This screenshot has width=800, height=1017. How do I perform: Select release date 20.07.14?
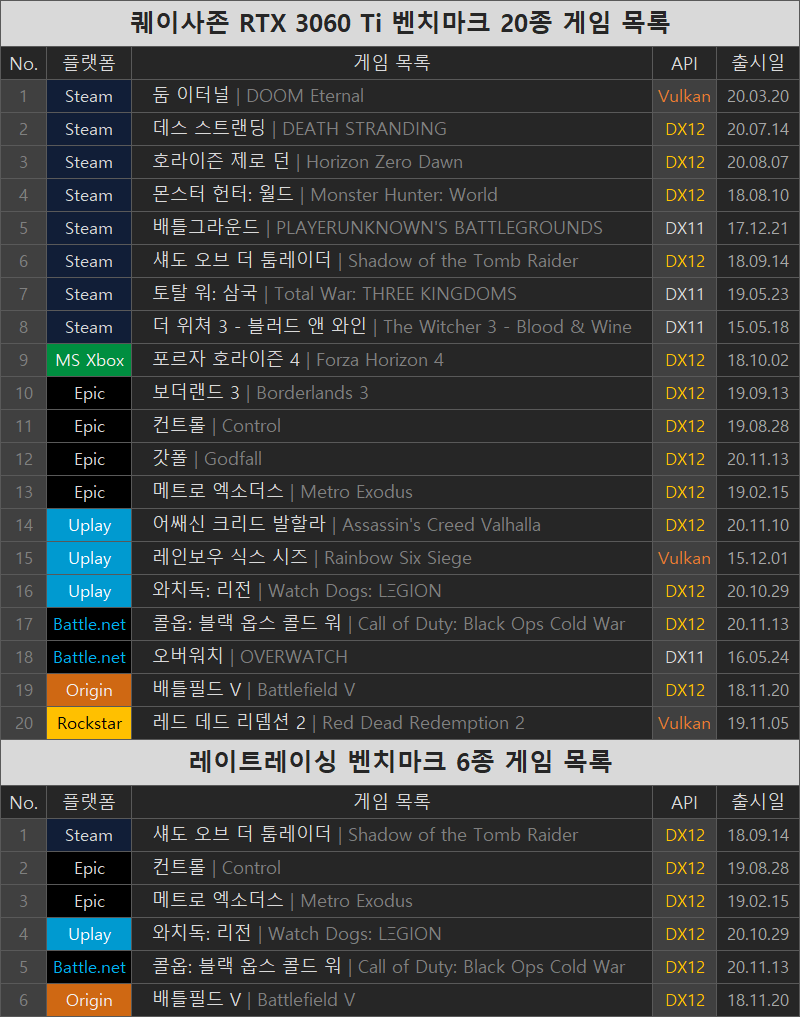coord(758,129)
